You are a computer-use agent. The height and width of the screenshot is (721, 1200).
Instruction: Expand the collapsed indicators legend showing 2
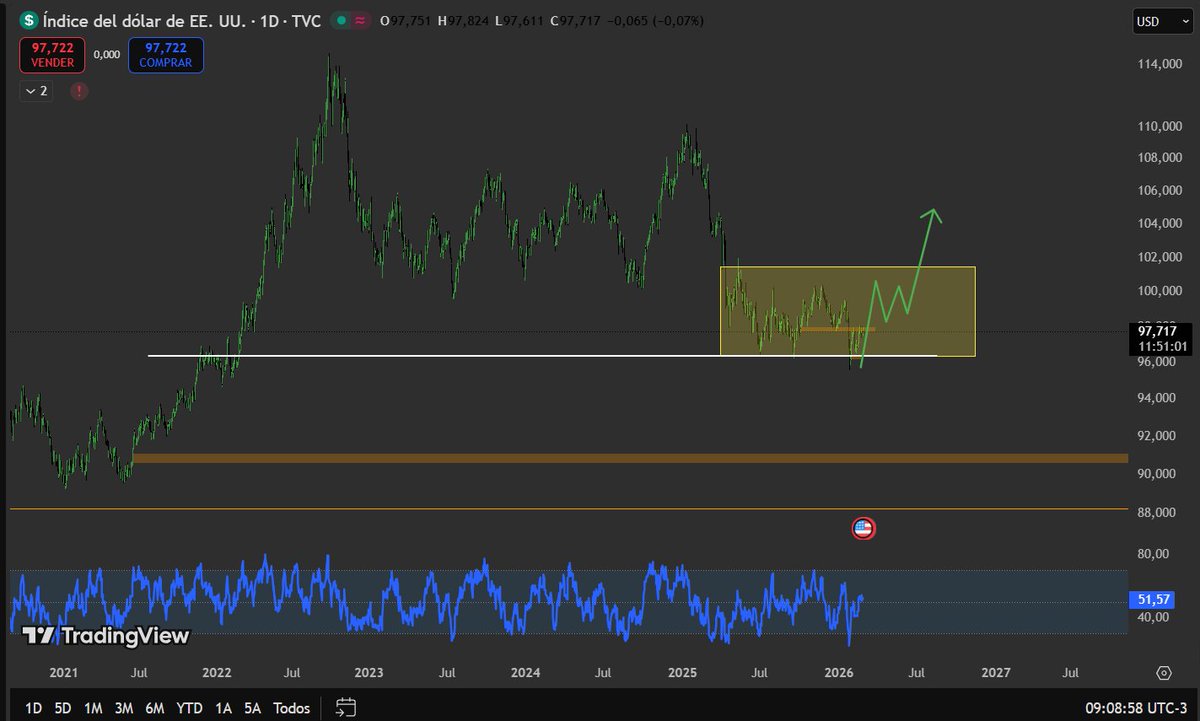click(x=35, y=91)
